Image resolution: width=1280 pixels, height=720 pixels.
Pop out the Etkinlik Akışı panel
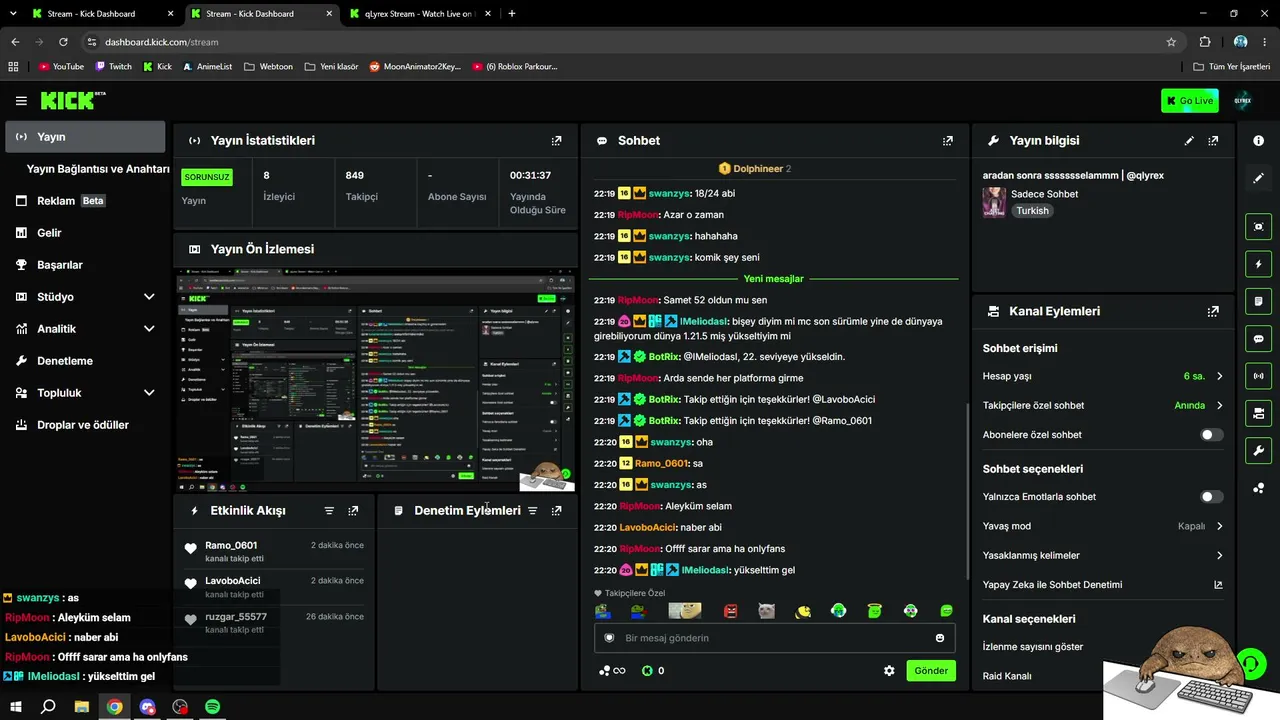(x=353, y=511)
